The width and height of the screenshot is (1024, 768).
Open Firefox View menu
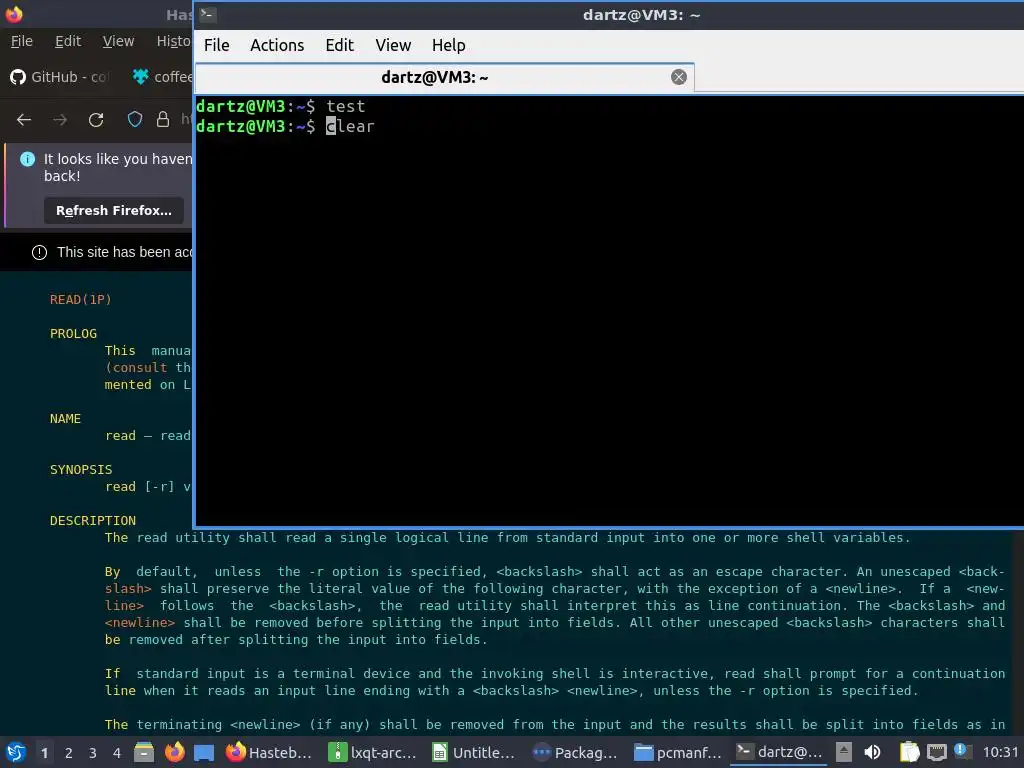tap(118, 41)
